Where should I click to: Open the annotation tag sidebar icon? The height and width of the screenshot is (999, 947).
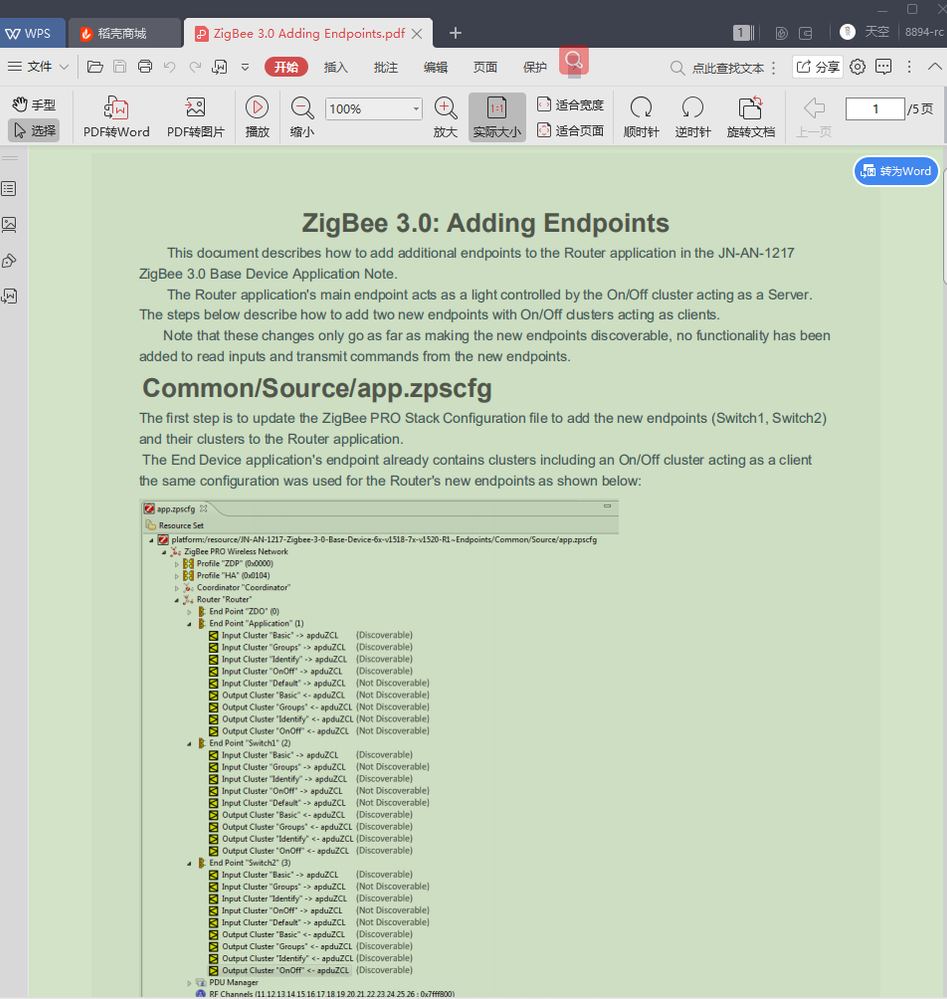(x=9, y=261)
